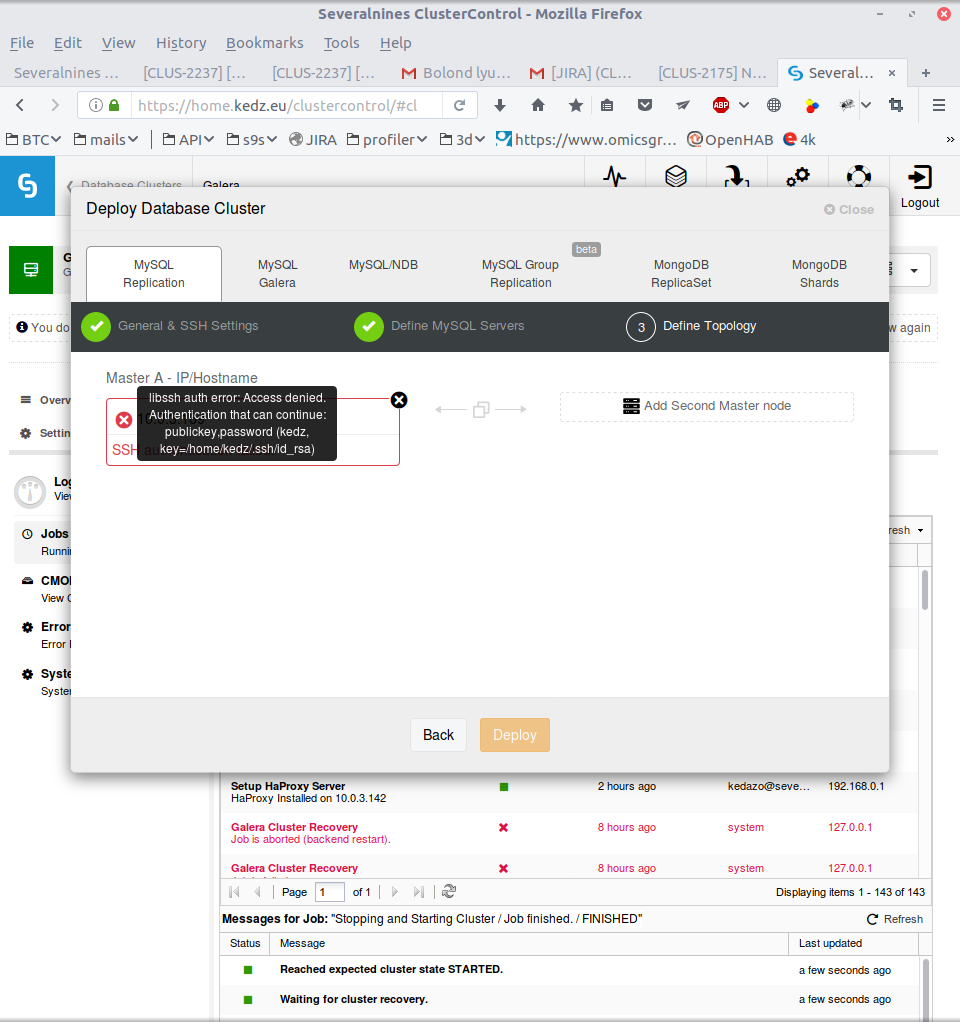Open Firefox downloads arrow icon
The image size is (960, 1022).
500,106
